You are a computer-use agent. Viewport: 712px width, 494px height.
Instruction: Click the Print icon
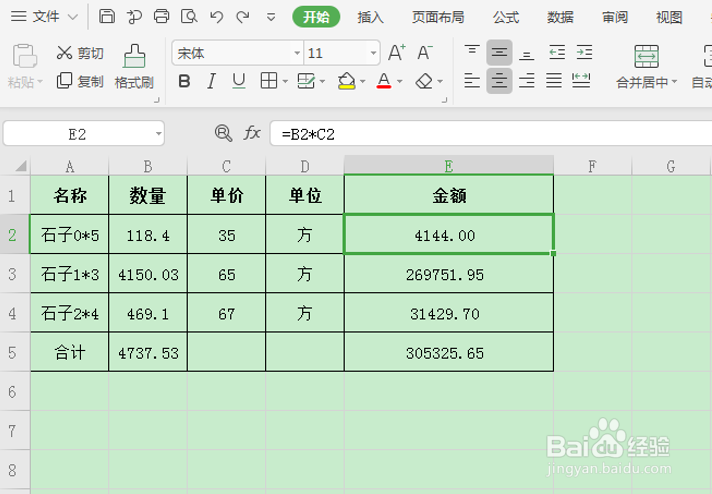(161, 16)
